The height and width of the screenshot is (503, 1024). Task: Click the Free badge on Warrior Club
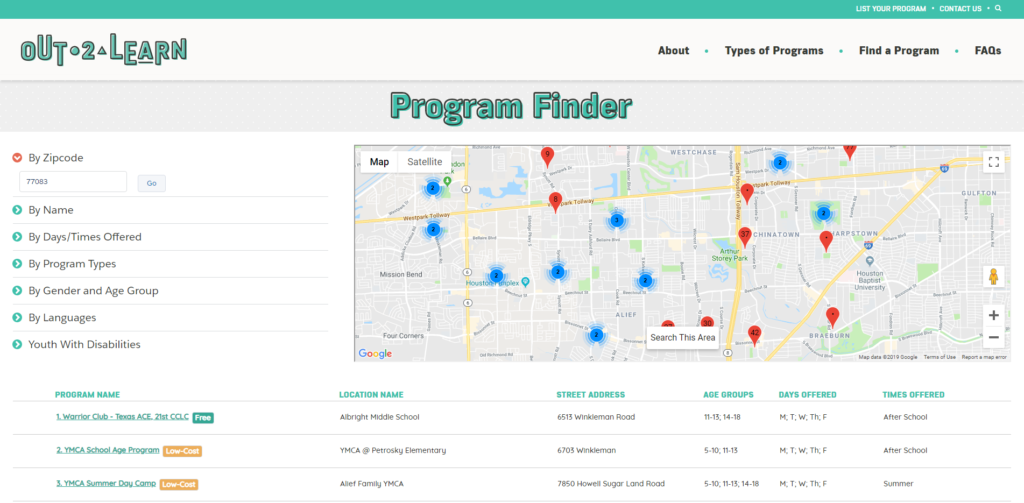tap(203, 417)
